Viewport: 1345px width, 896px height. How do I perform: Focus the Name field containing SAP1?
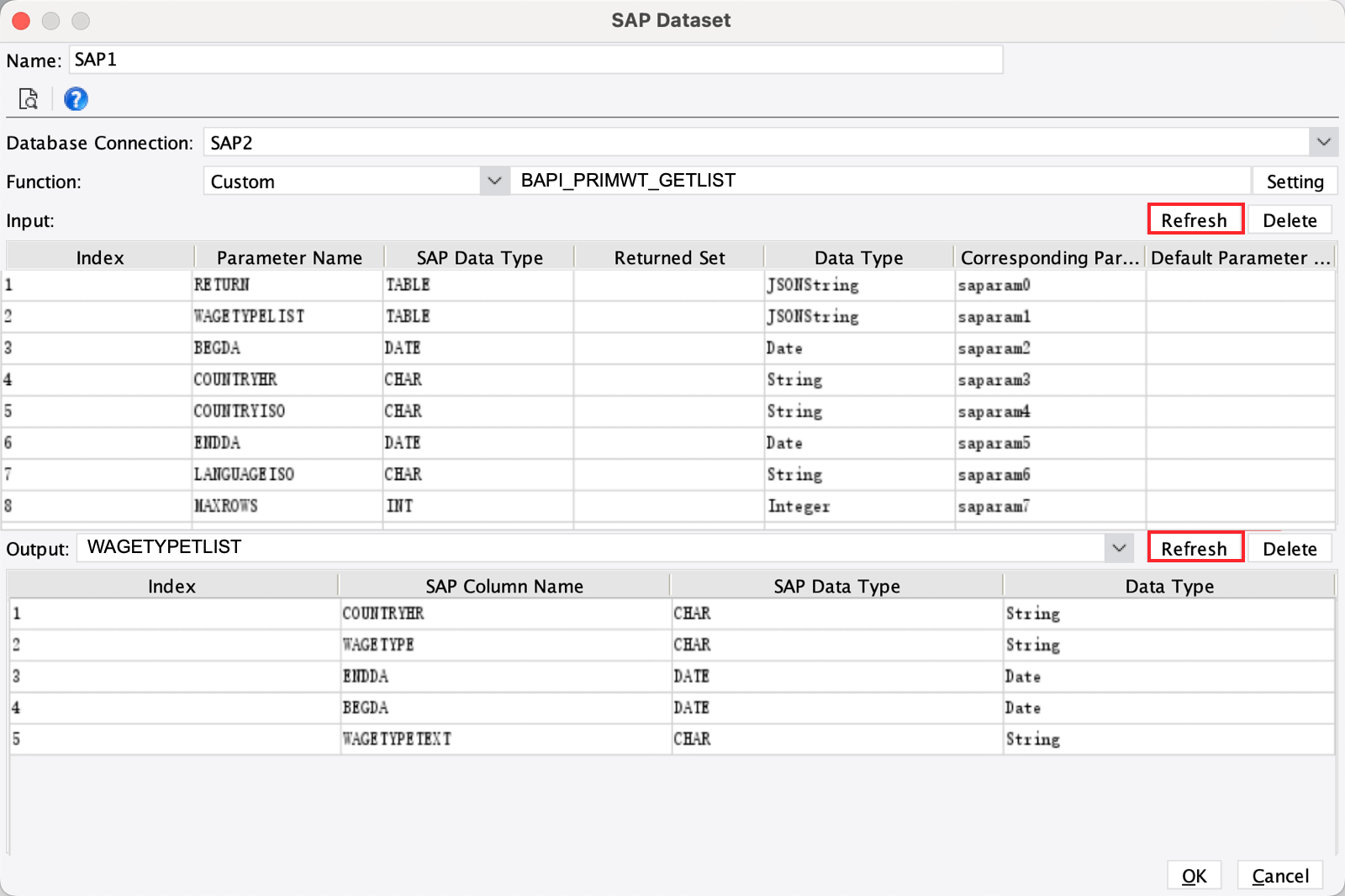coord(535,60)
